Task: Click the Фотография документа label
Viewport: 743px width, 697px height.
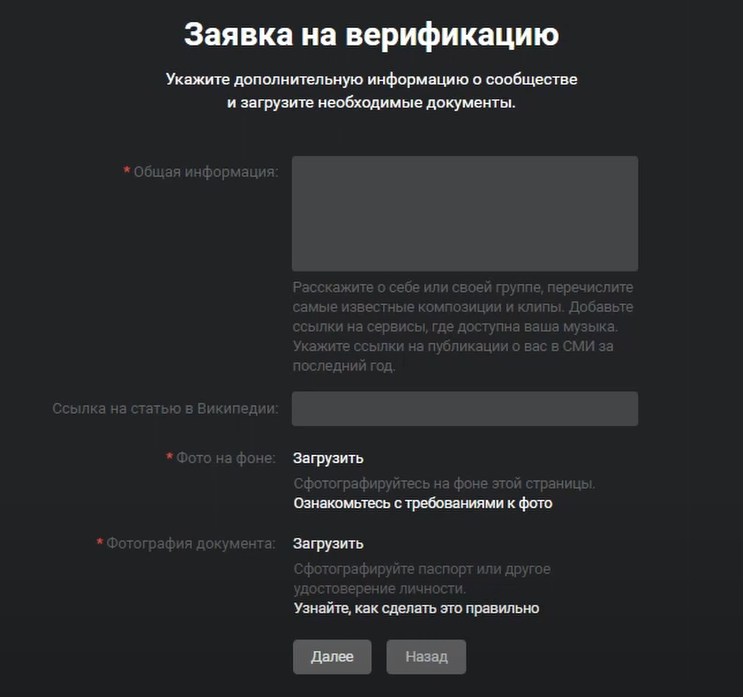Action: coord(191,543)
